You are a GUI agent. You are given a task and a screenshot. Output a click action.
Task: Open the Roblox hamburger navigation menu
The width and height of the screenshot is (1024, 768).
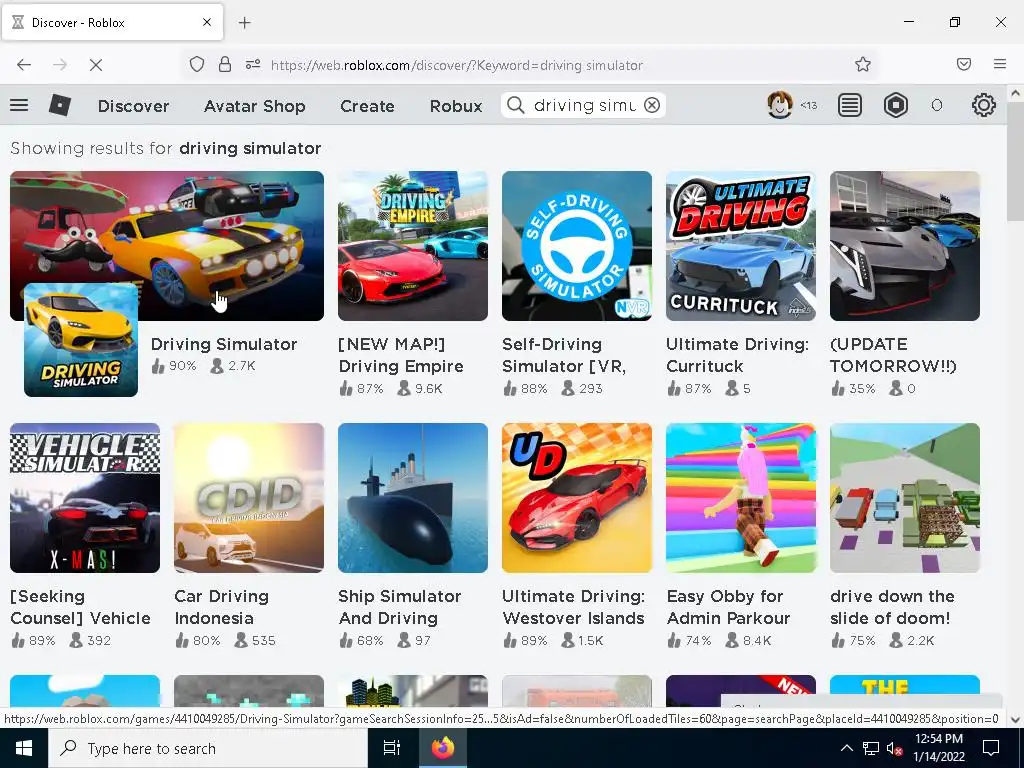(x=19, y=104)
